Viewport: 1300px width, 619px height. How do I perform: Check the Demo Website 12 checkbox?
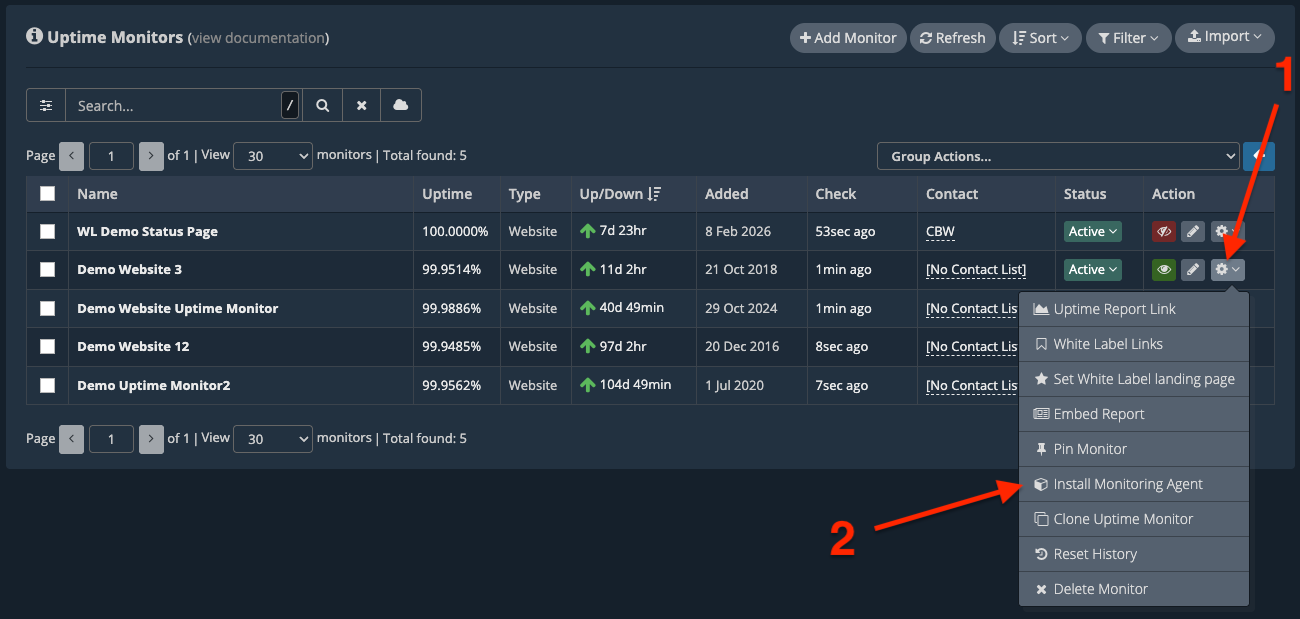[x=47, y=347]
